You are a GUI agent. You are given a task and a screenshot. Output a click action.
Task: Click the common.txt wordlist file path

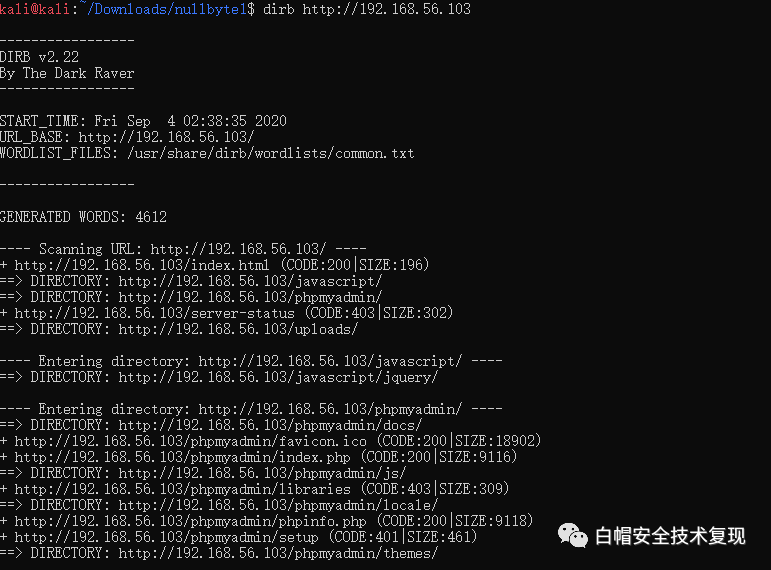click(270, 153)
